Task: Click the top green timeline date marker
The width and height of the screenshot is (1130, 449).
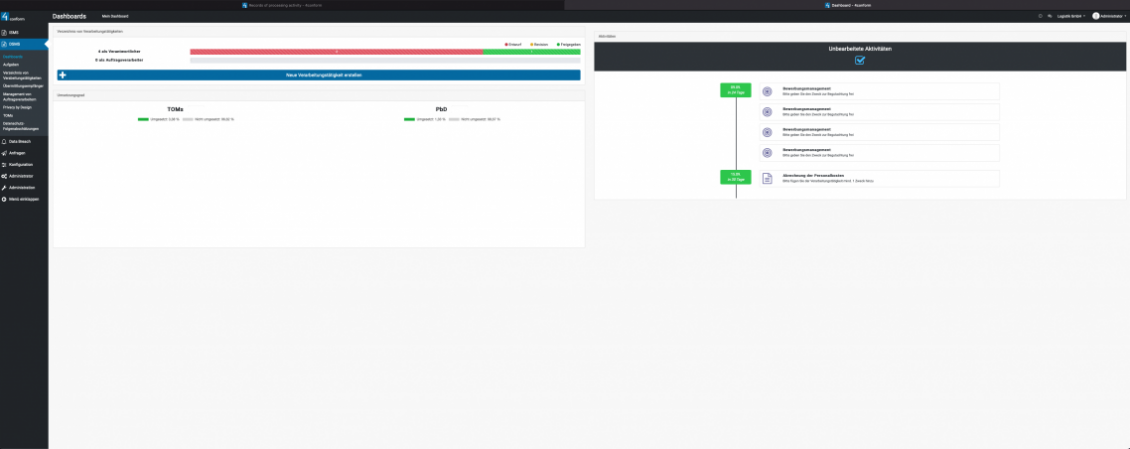Action: tap(735, 90)
